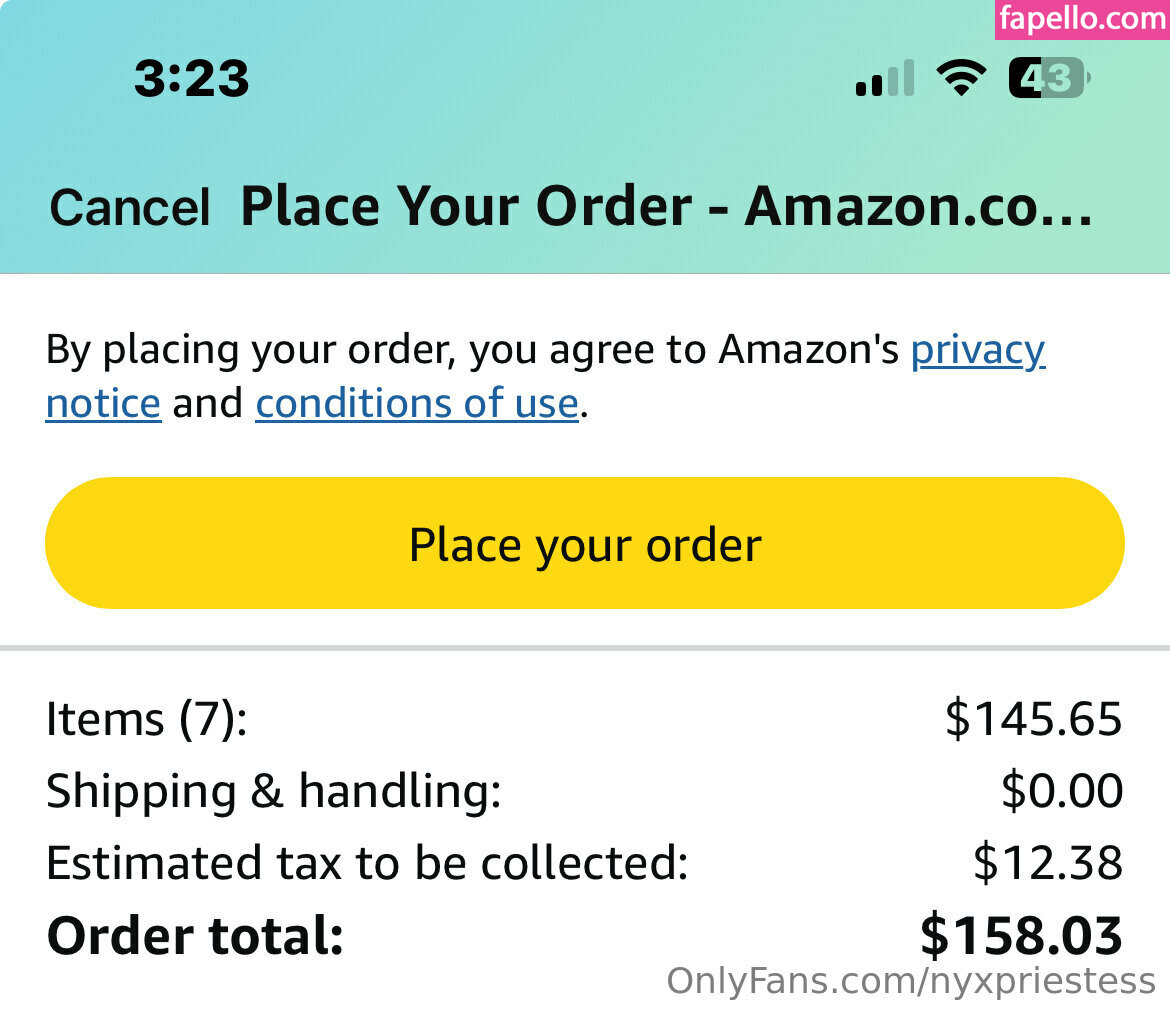The height and width of the screenshot is (1015, 1170).
Task: Tap the battery level indicator
Action: point(1048,78)
